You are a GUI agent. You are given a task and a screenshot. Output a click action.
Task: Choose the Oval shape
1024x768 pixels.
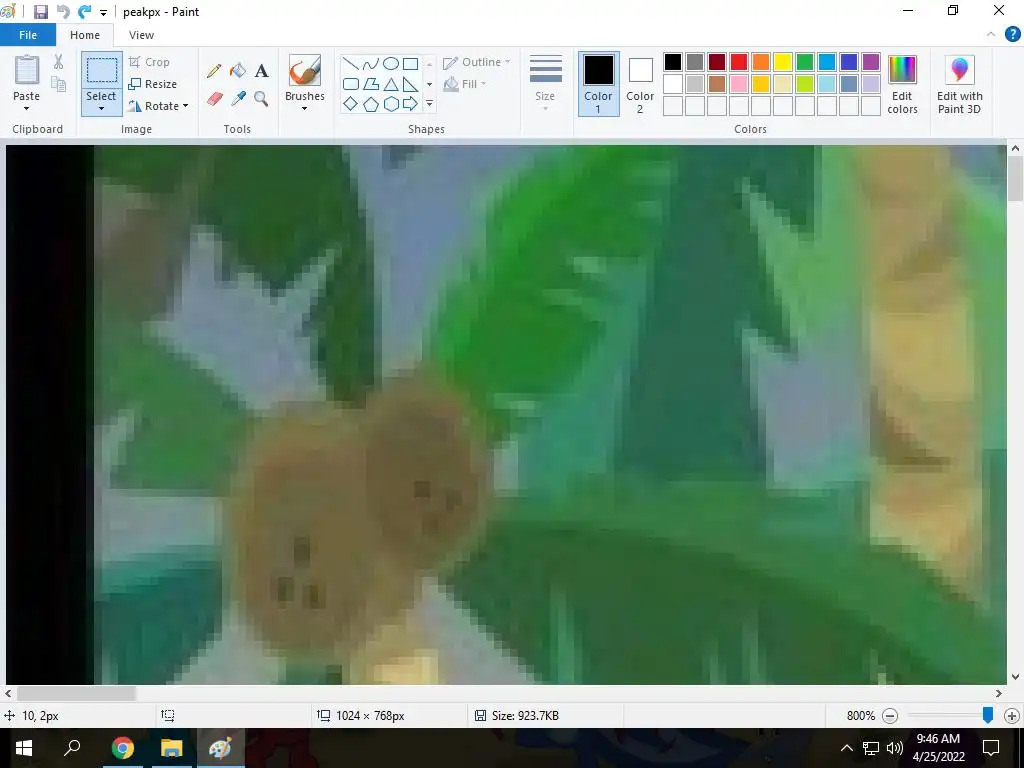click(x=391, y=63)
